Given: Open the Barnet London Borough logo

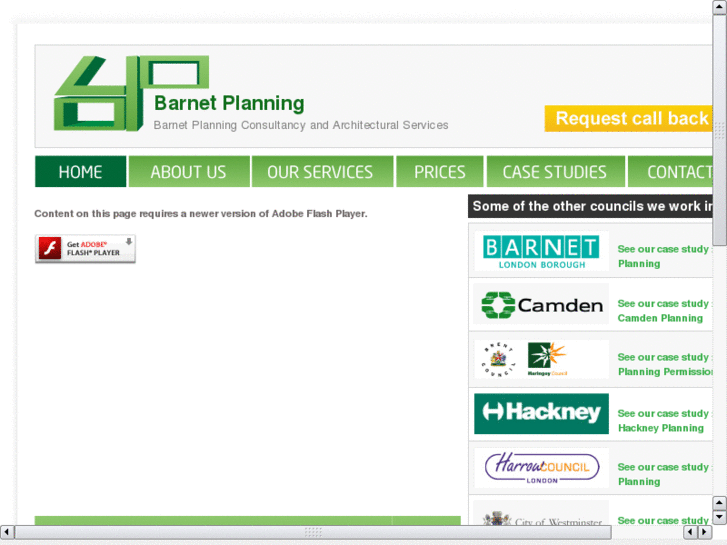Looking at the screenshot, I should pyautogui.click(x=541, y=251).
